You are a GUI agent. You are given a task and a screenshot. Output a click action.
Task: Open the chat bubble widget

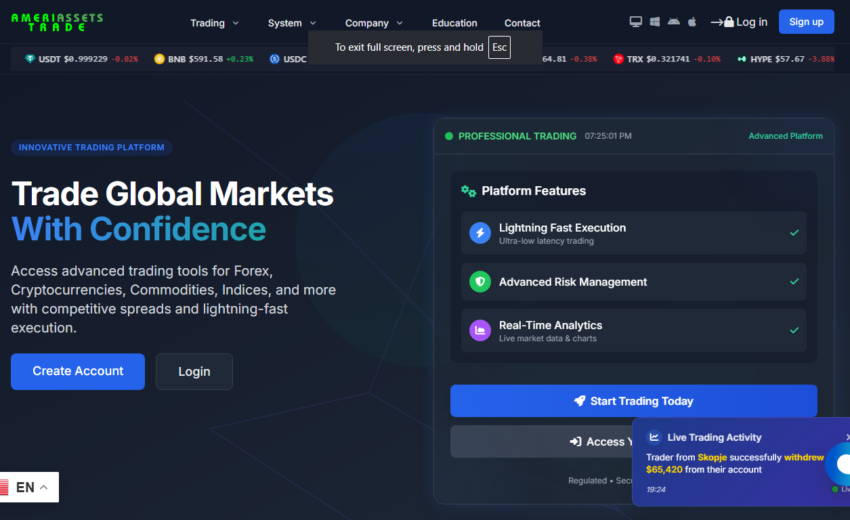[x=840, y=464]
